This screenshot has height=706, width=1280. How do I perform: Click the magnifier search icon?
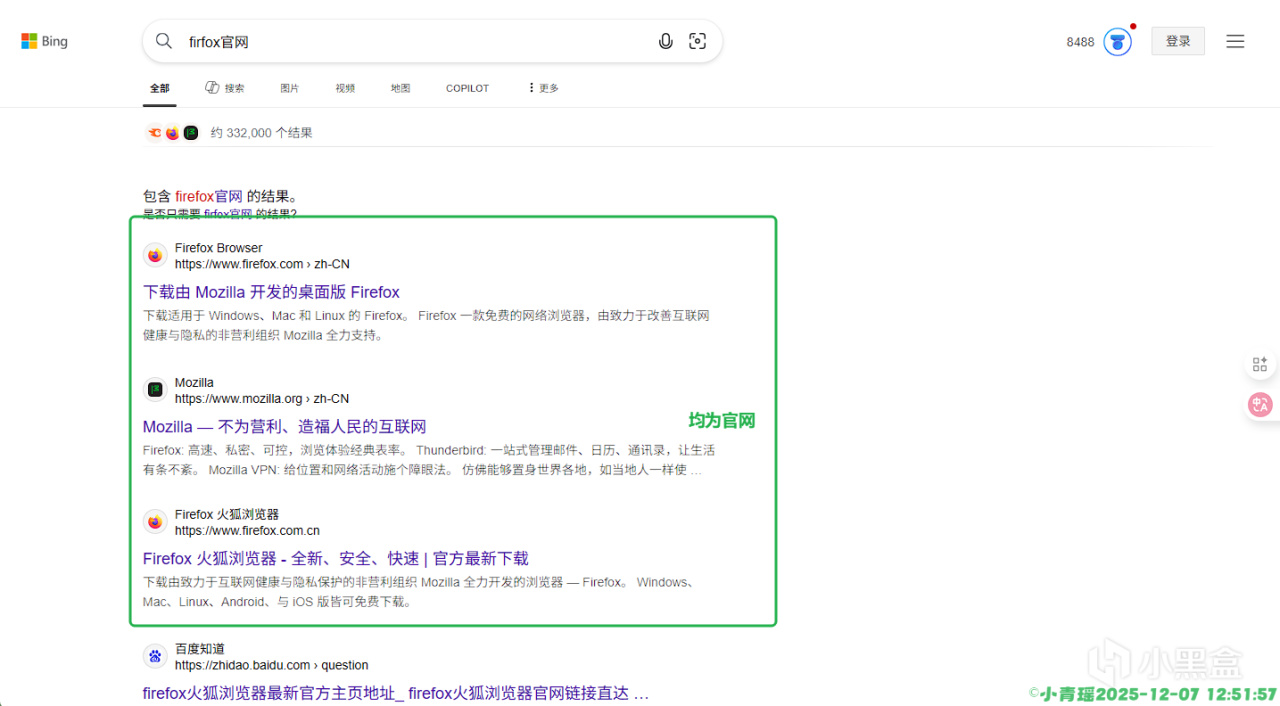pyautogui.click(x=163, y=41)
